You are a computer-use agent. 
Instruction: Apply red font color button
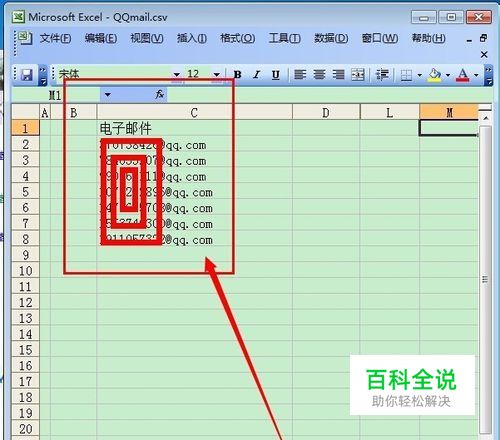pos(463,75)
